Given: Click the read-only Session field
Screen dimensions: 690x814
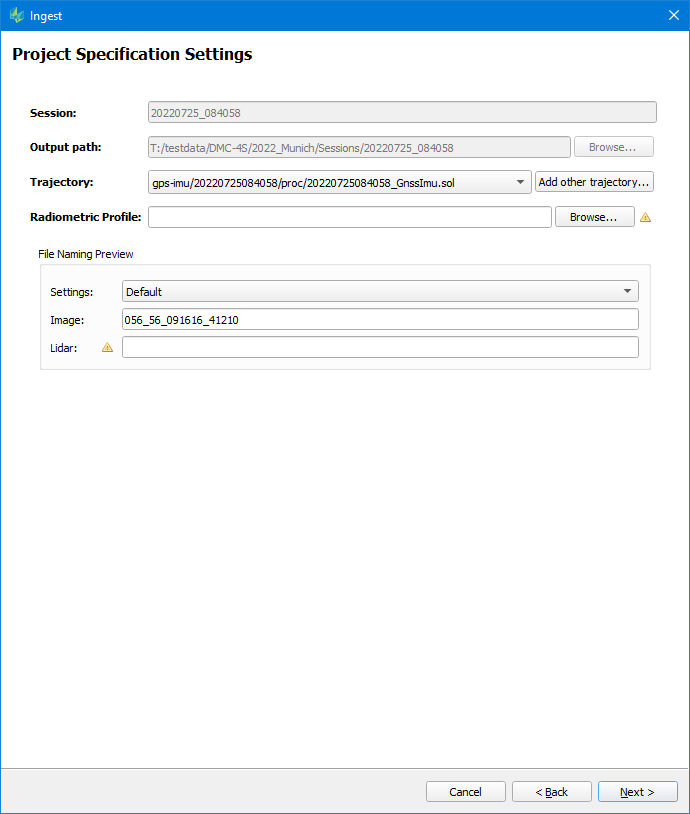Looking at the screenshot, I should click(402, 113).
